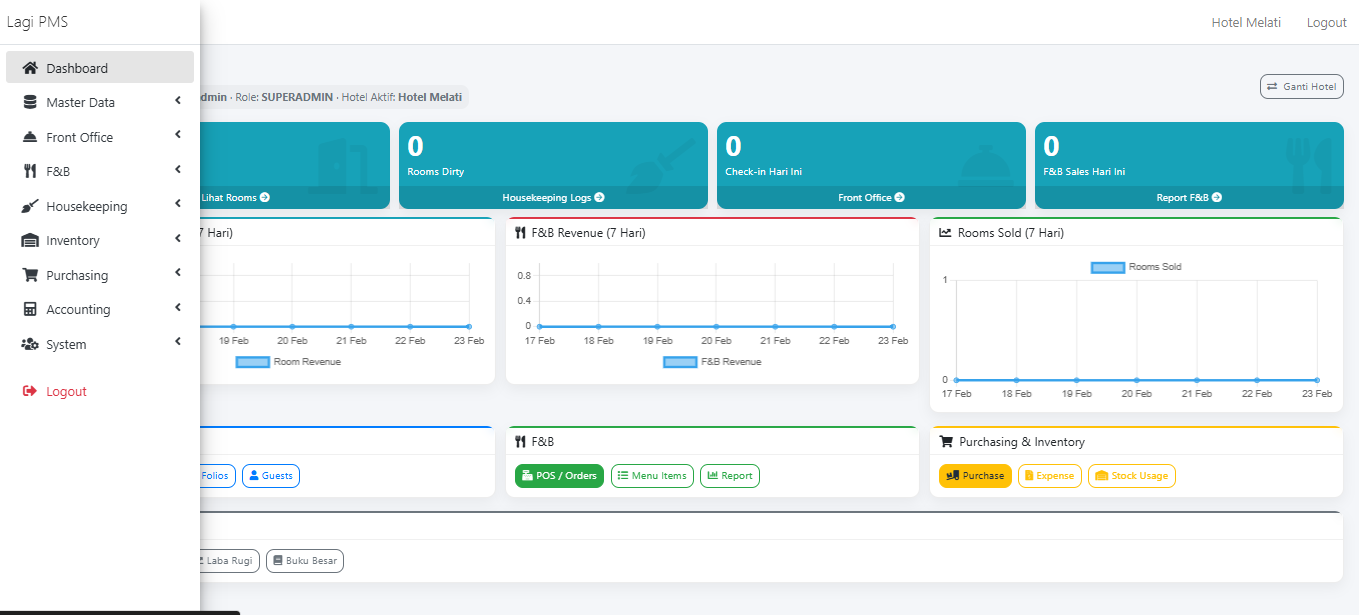Click the Housekeeping broom icon
This screenshot has width=1359, height=615.
(x=30, y=206)
